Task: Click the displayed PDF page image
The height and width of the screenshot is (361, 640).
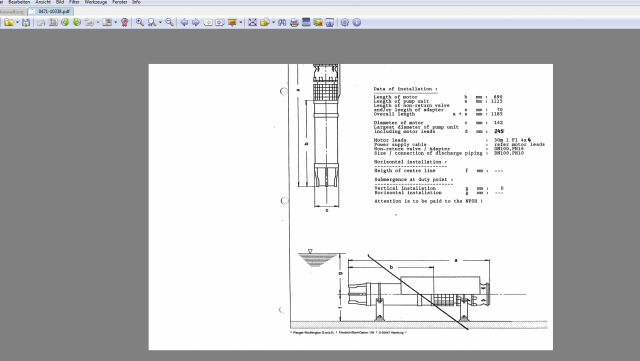Action: 351,207
